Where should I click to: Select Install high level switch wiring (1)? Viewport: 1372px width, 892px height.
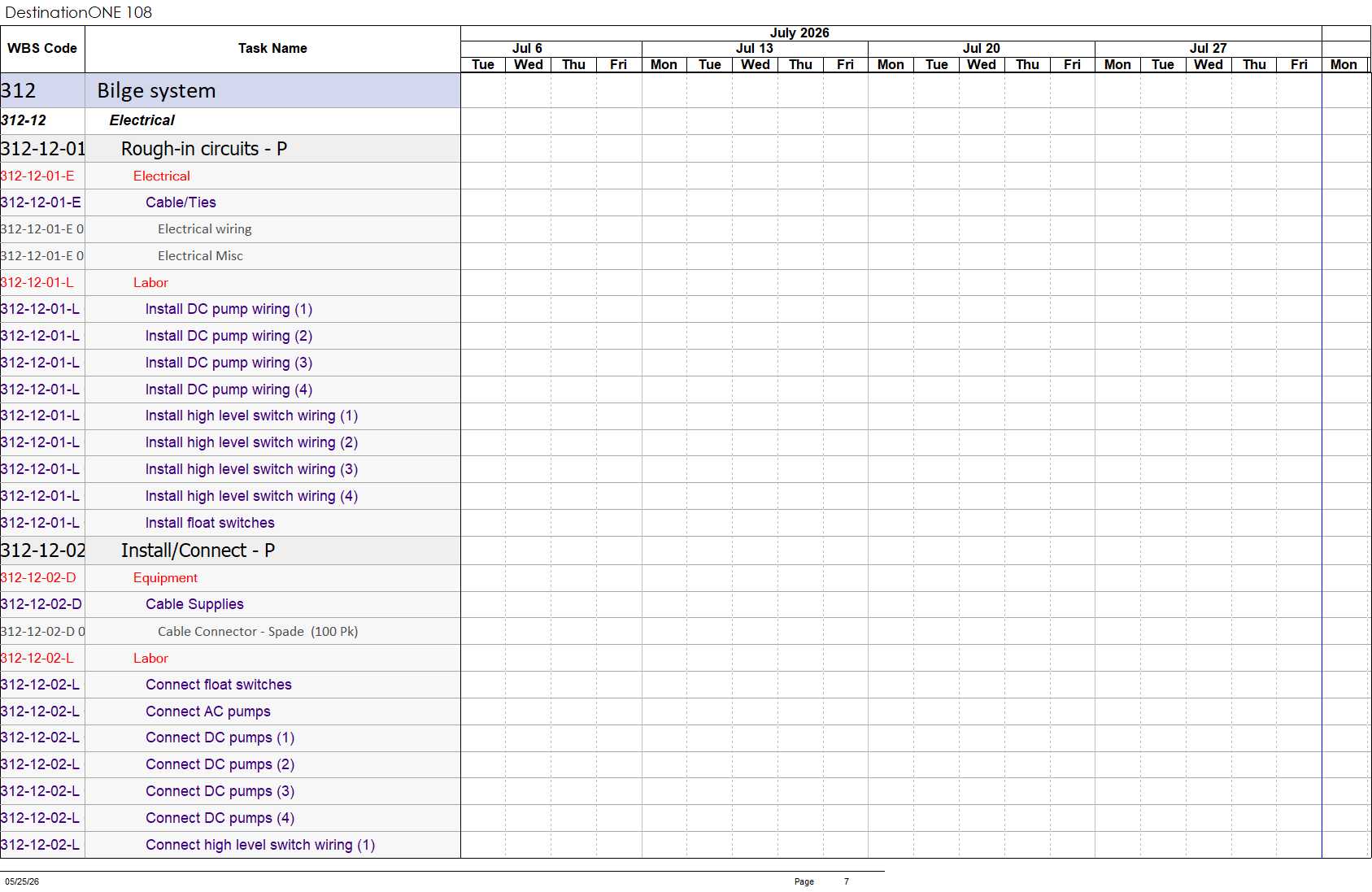point(230,416)
